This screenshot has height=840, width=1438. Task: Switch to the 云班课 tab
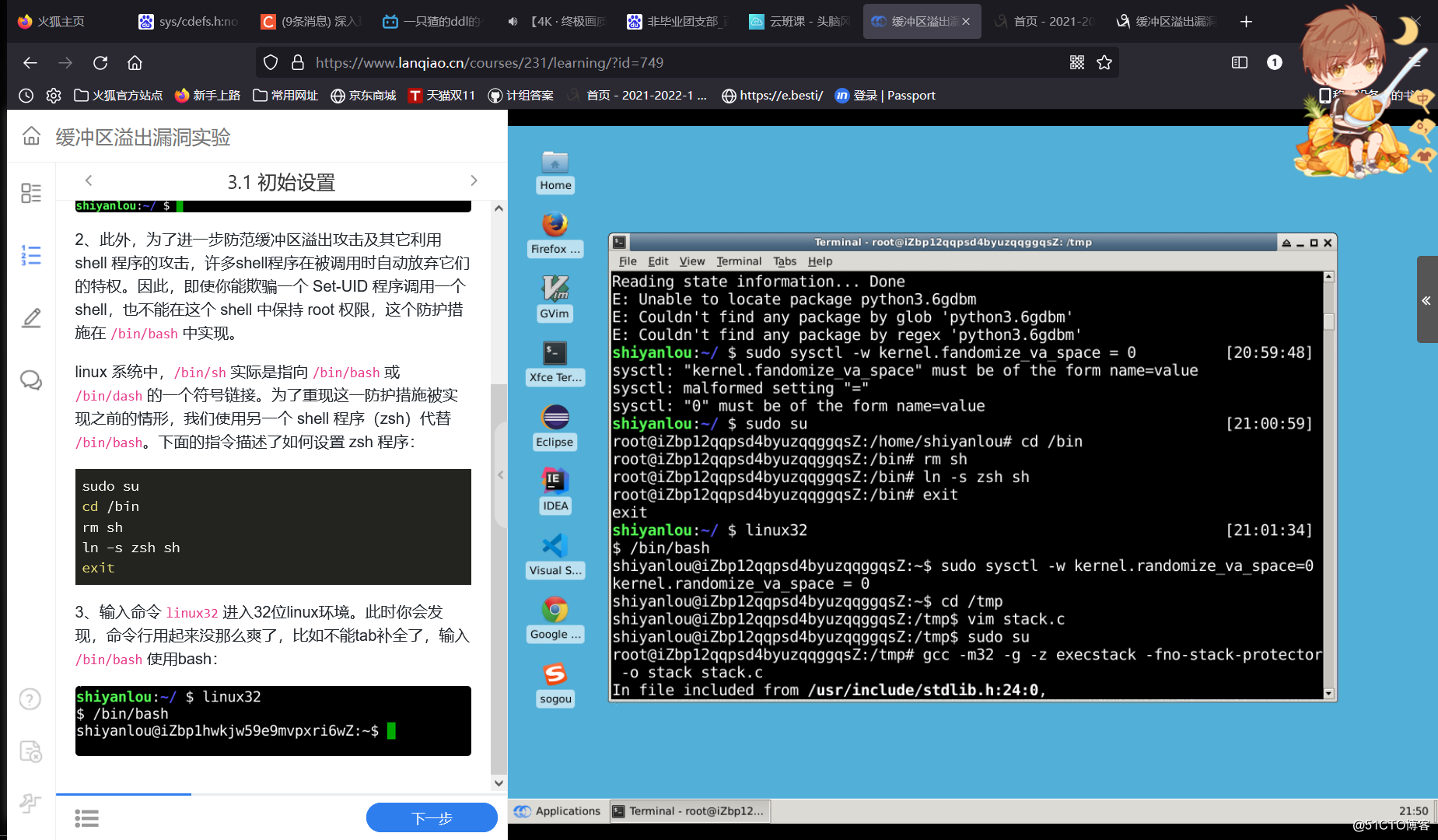point(799,21)
